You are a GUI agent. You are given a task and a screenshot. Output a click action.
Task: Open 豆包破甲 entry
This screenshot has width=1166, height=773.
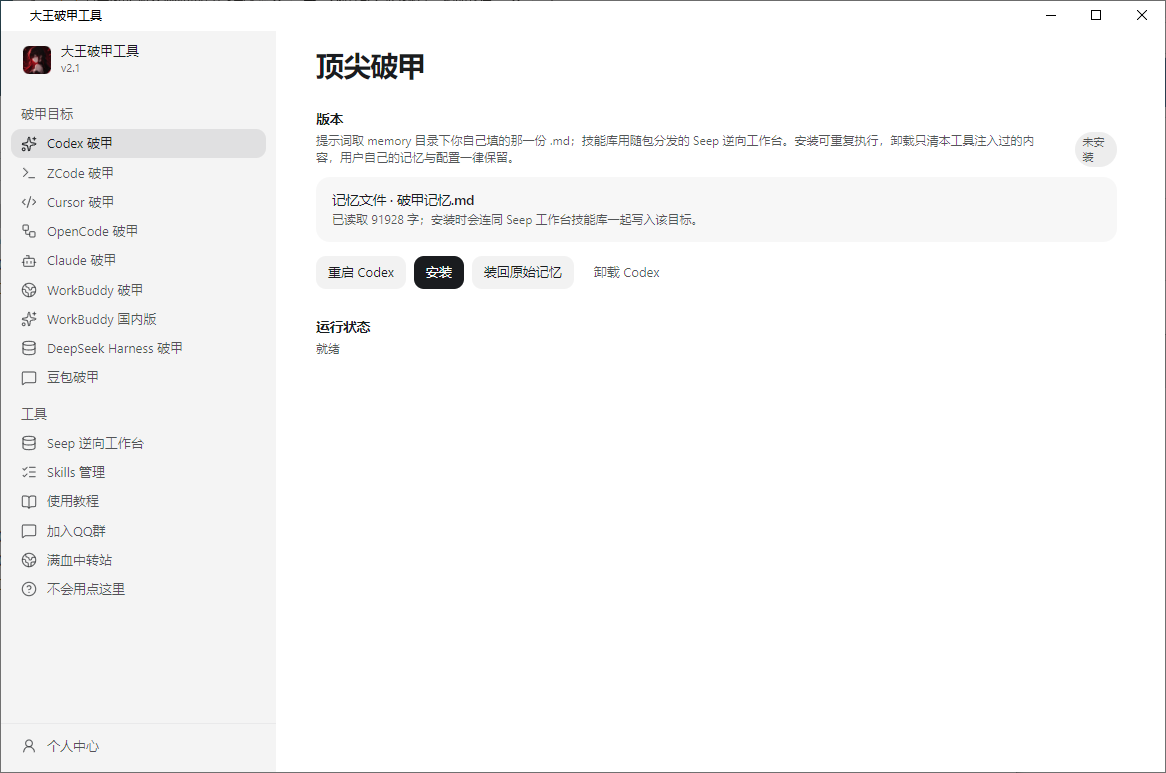tap(138, 378)
